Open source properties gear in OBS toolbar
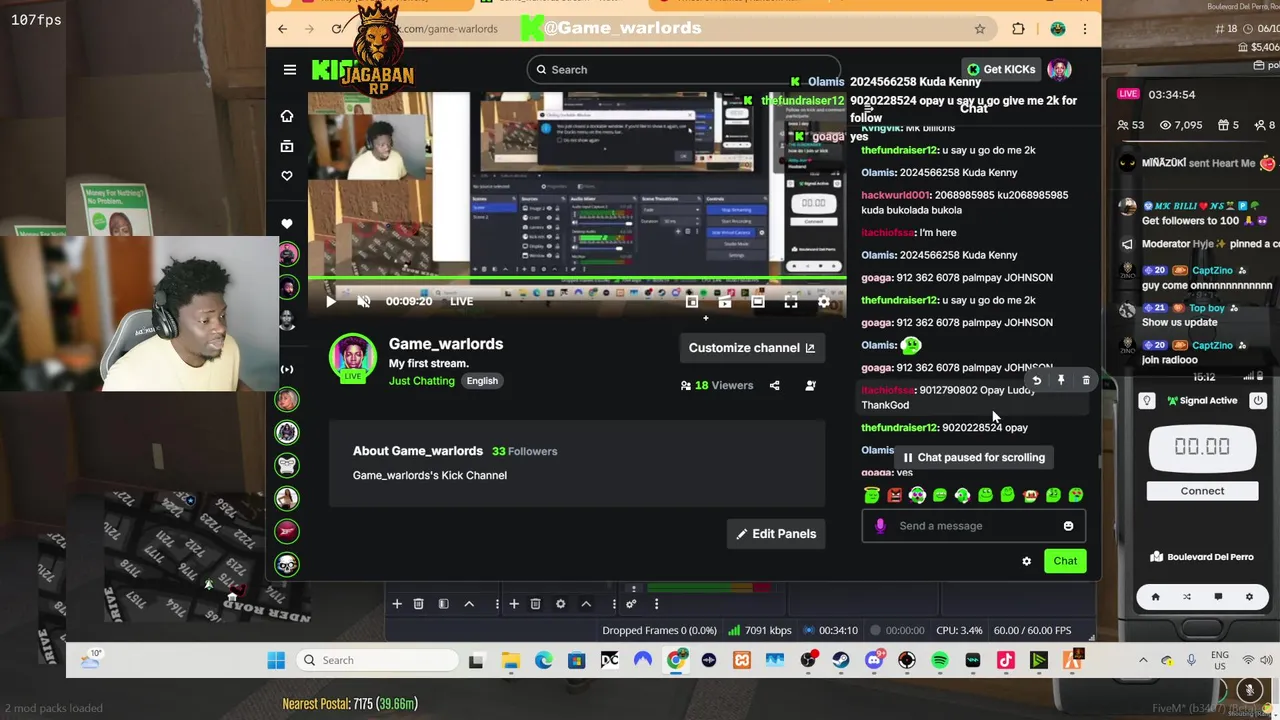Screen dimensions: 1280x720 click(560, 604)
